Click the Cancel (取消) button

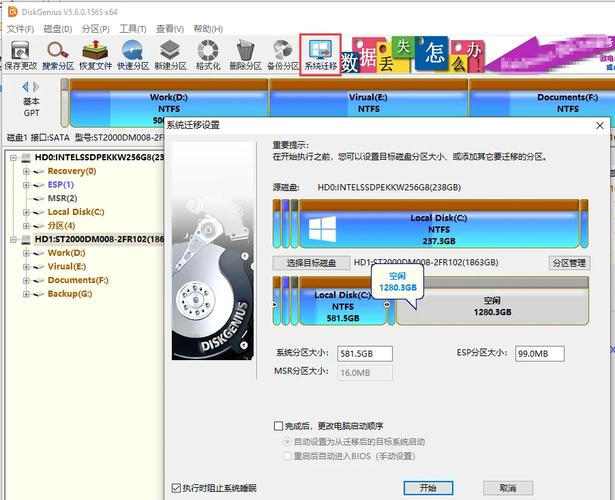click(x=508, y=488)
